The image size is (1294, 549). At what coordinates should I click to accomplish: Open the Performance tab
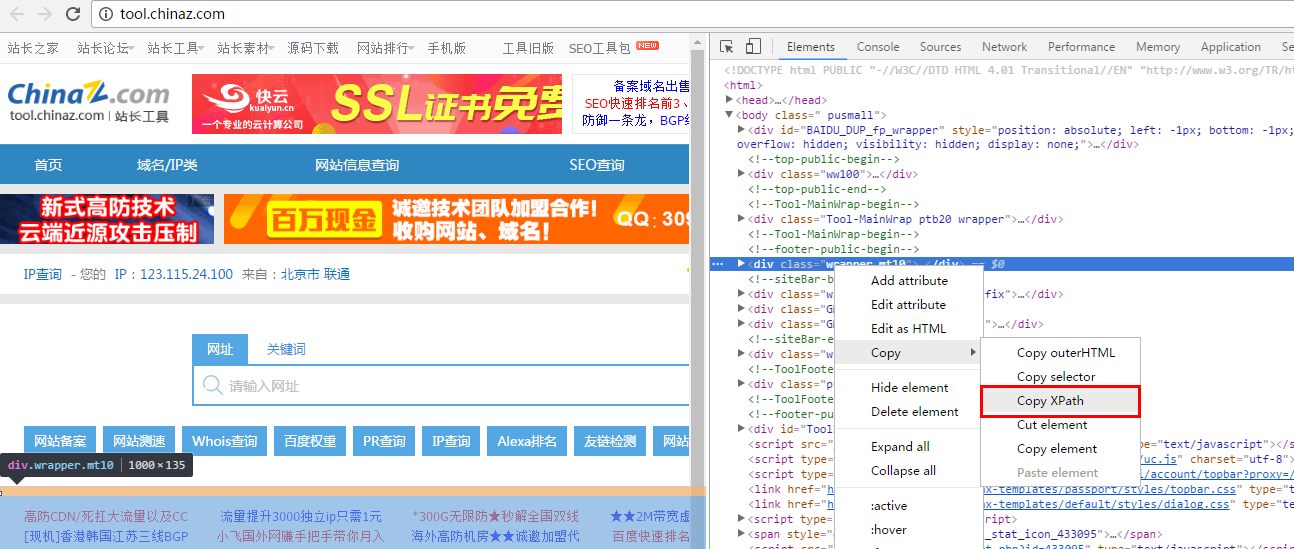point(1081,47)
